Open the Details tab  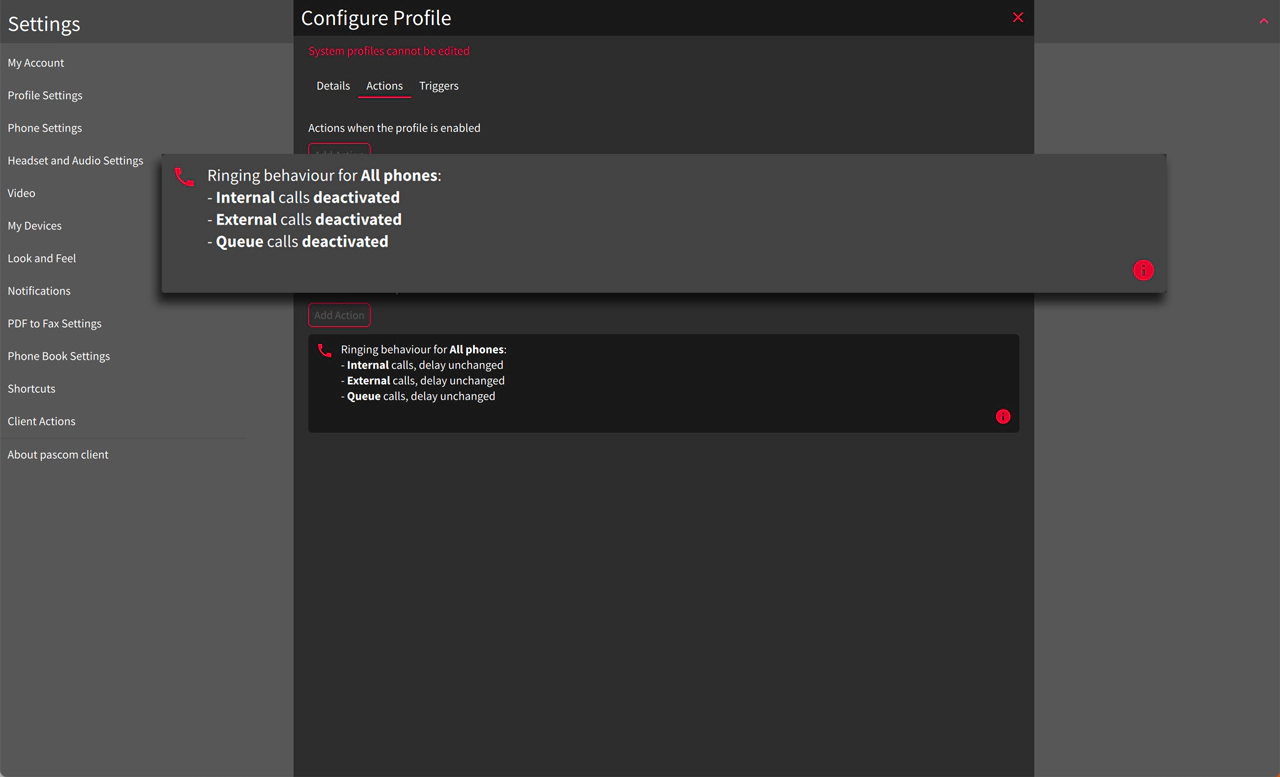click(x=333, y=86)
